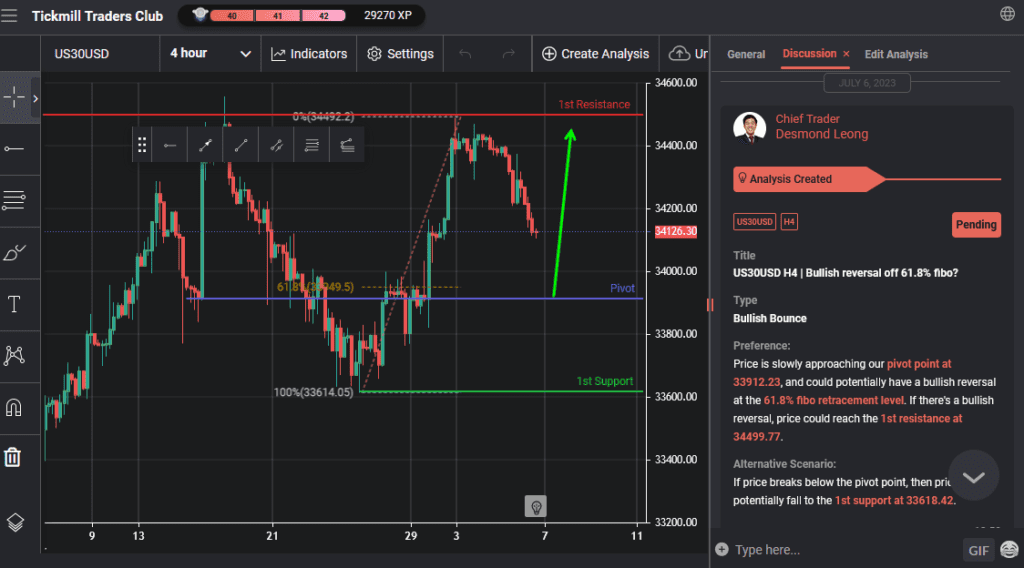Open the Fibonacci lines tool group
This screenshot has width=1024, height=568.
[14, 201]
